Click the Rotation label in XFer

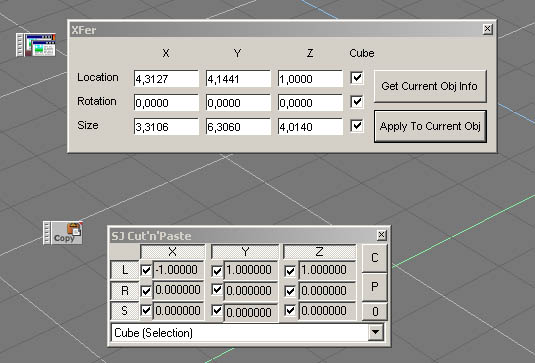coord(97,101)
